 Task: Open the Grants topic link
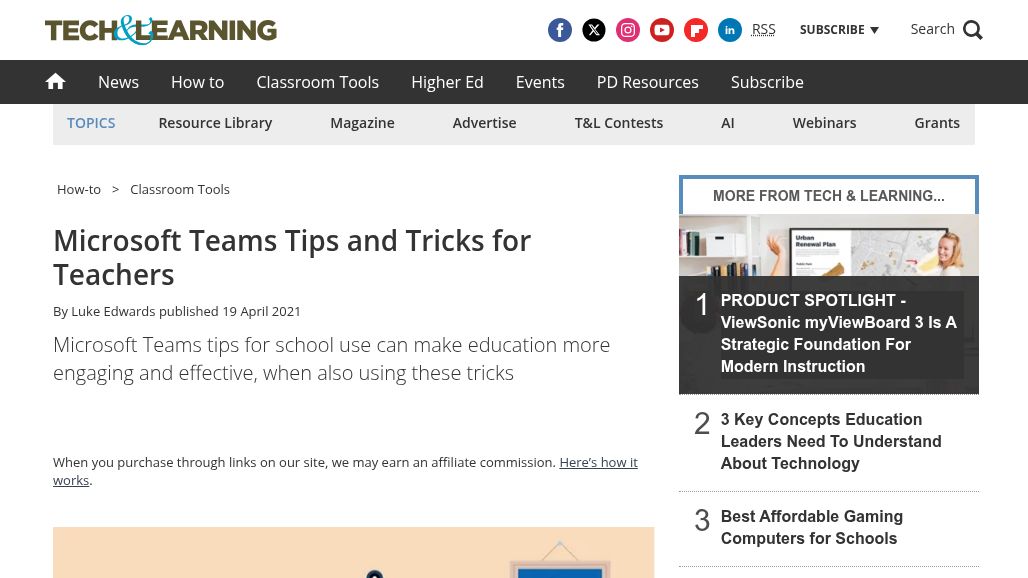(937, 123)
